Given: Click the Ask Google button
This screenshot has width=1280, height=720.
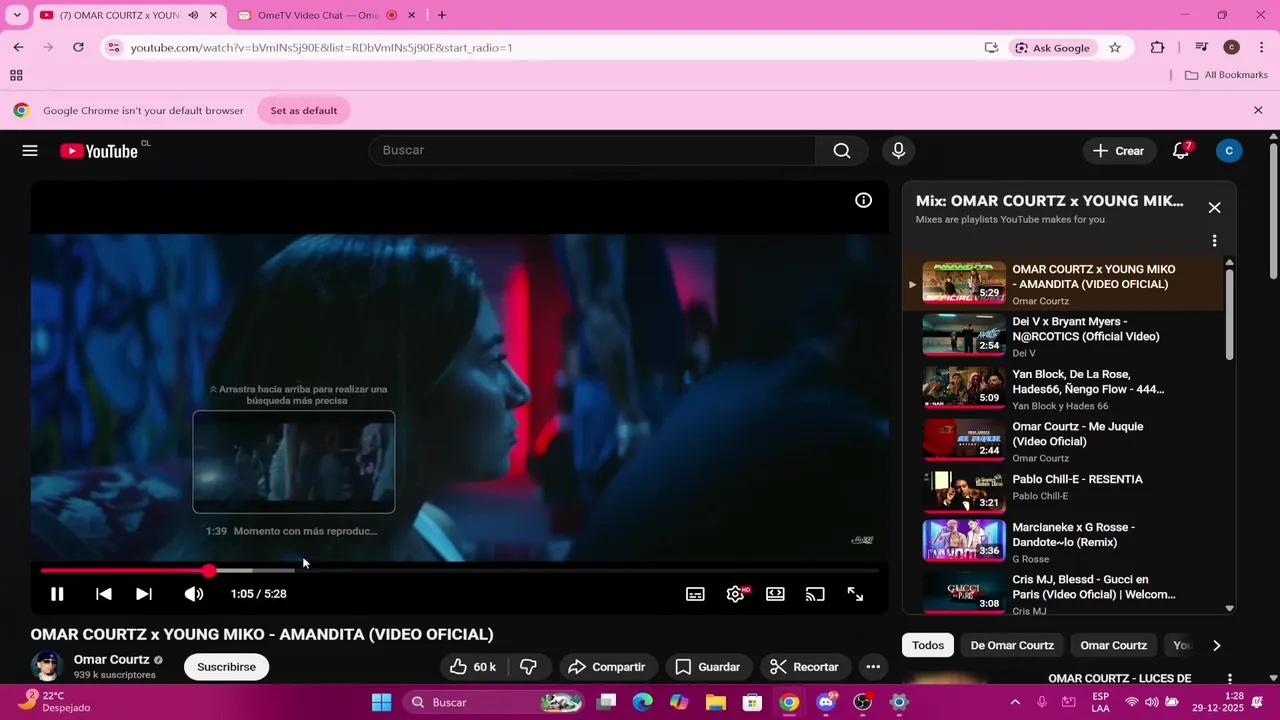Looking at the screenshot, I should click(1052, 47).
